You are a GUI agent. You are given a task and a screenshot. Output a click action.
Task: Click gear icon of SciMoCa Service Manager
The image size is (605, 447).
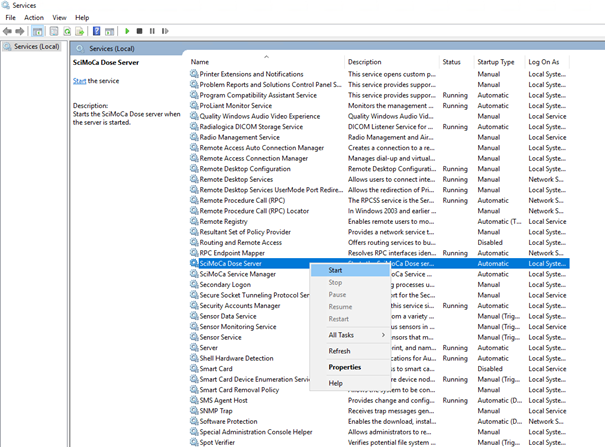point(194,274)
